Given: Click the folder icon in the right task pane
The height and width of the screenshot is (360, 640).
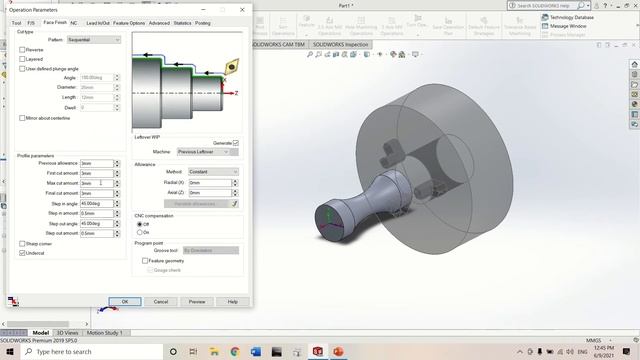Looking at the screenshot, I should point(634,84).
